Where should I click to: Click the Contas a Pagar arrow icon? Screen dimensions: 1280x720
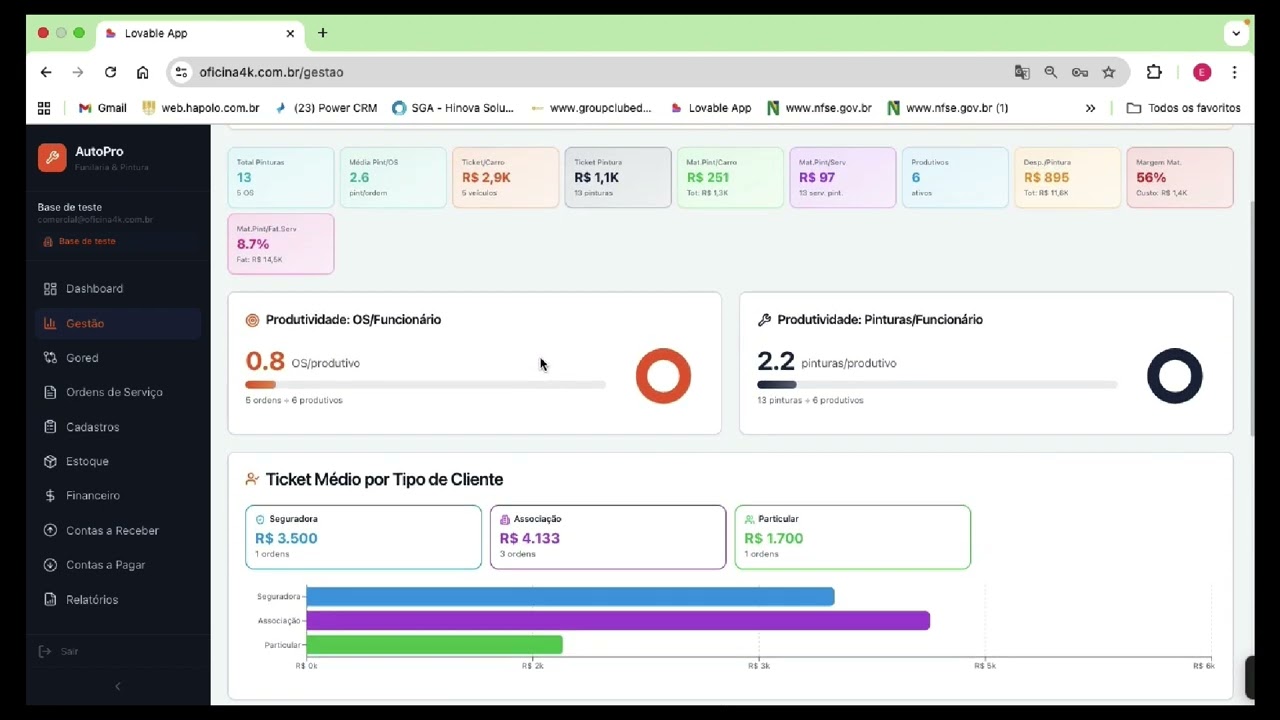tap(50, 565)
